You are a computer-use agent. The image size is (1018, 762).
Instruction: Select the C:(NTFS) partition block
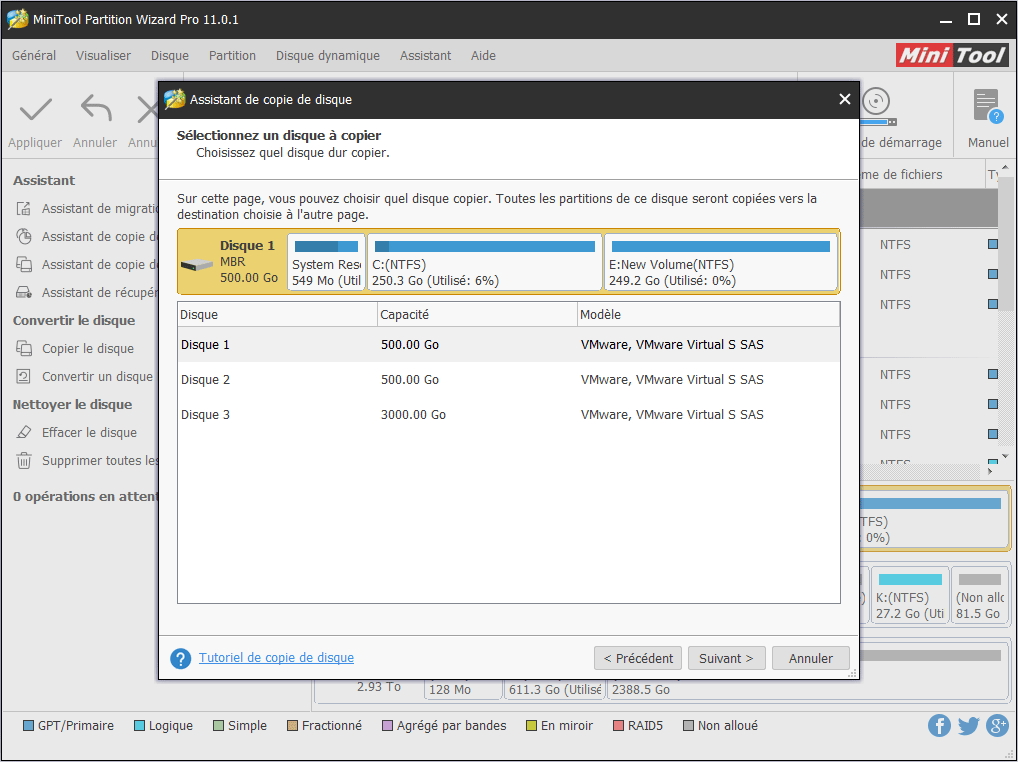[485, 262]
